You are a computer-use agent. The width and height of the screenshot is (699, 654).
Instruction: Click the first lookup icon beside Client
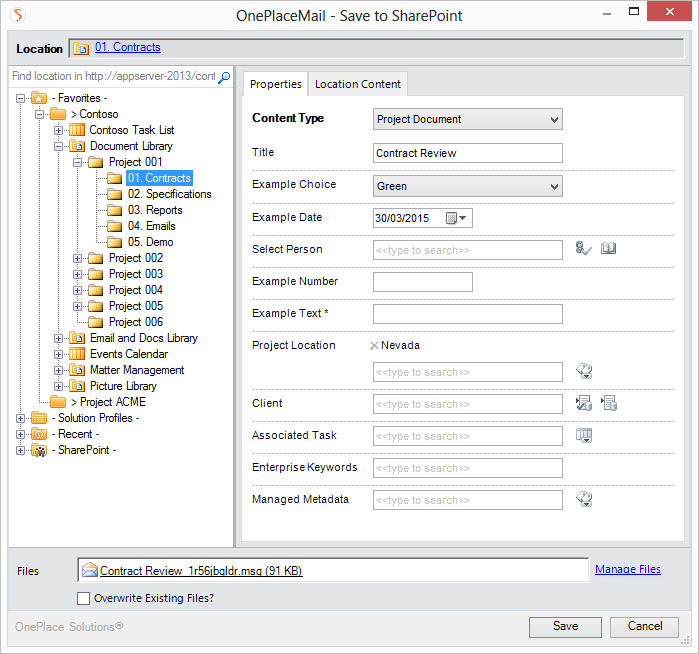pyautogui.click(x=584, y=404)
